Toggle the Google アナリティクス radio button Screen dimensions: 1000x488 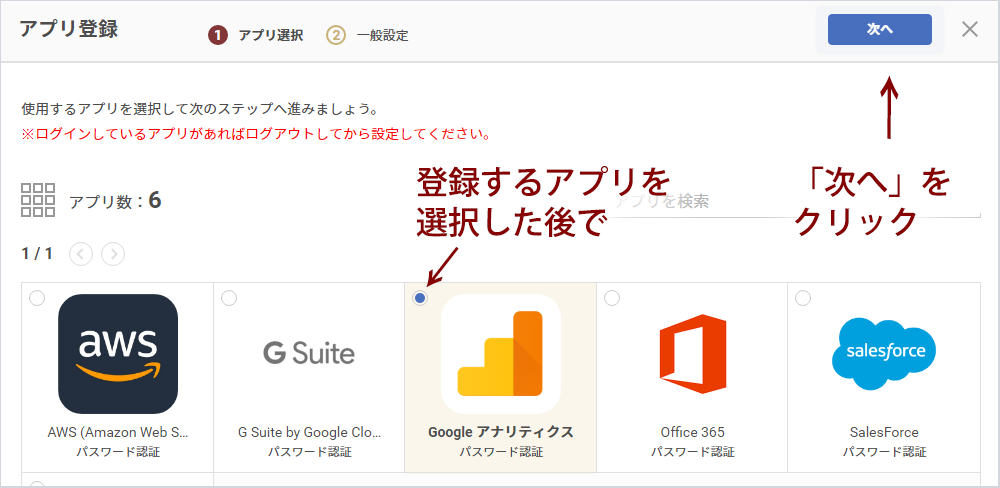pos(420,298)
